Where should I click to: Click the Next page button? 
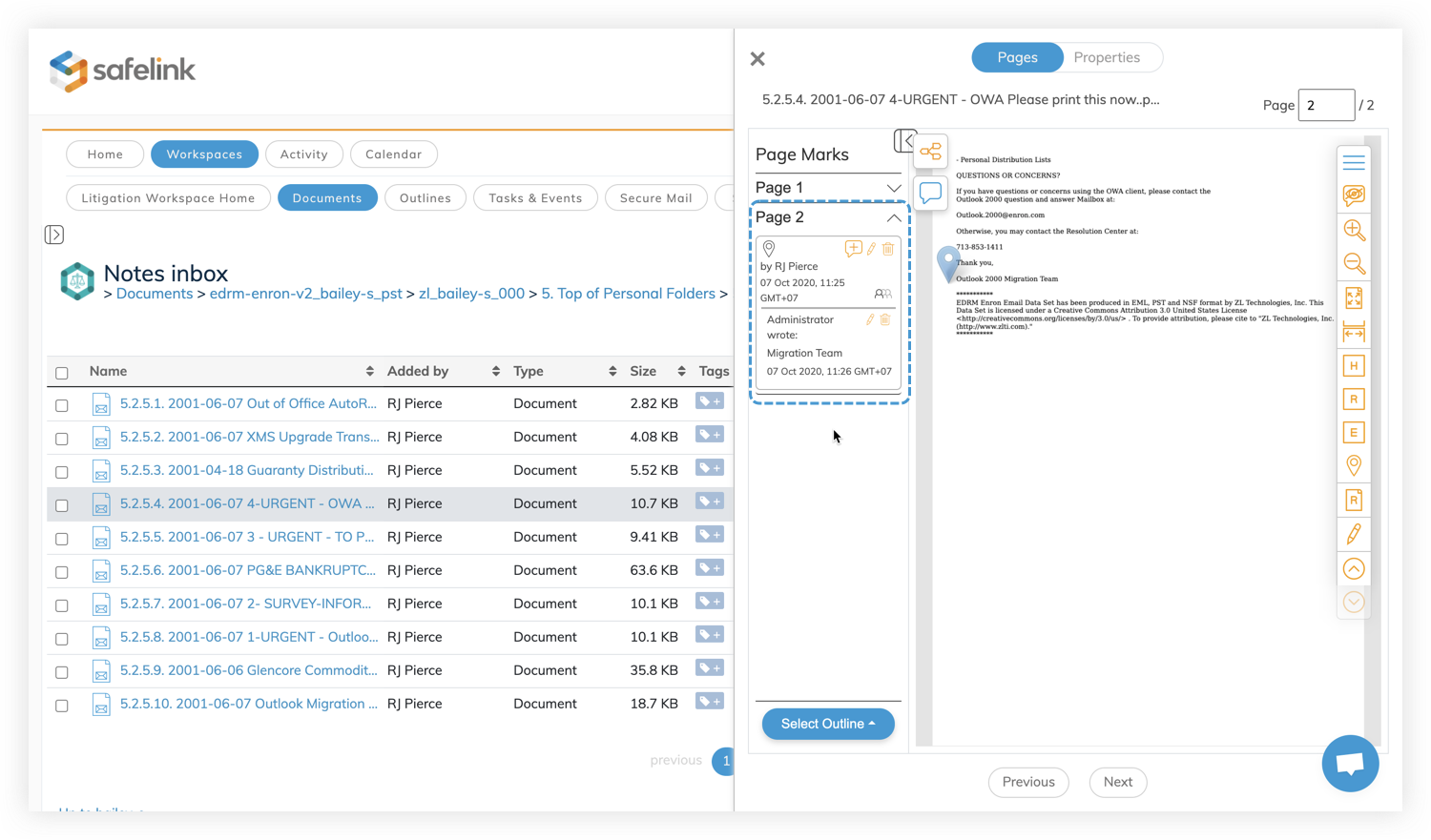pos(1118,782)
